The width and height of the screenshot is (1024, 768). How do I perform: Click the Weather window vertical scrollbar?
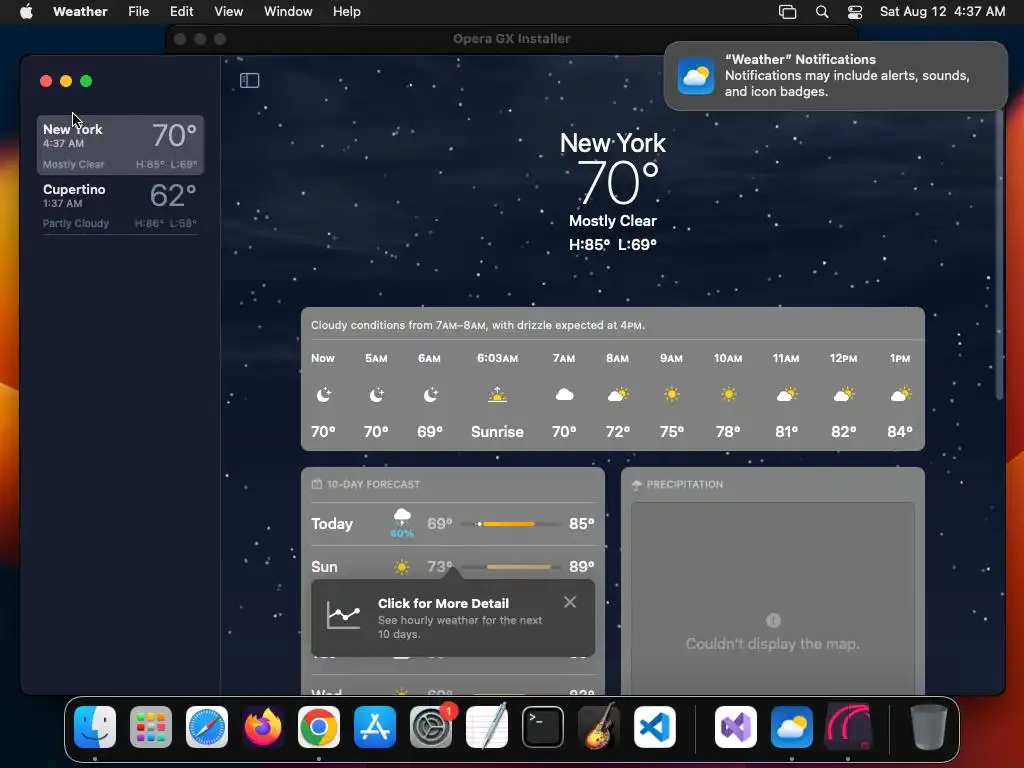coord(999,255)
